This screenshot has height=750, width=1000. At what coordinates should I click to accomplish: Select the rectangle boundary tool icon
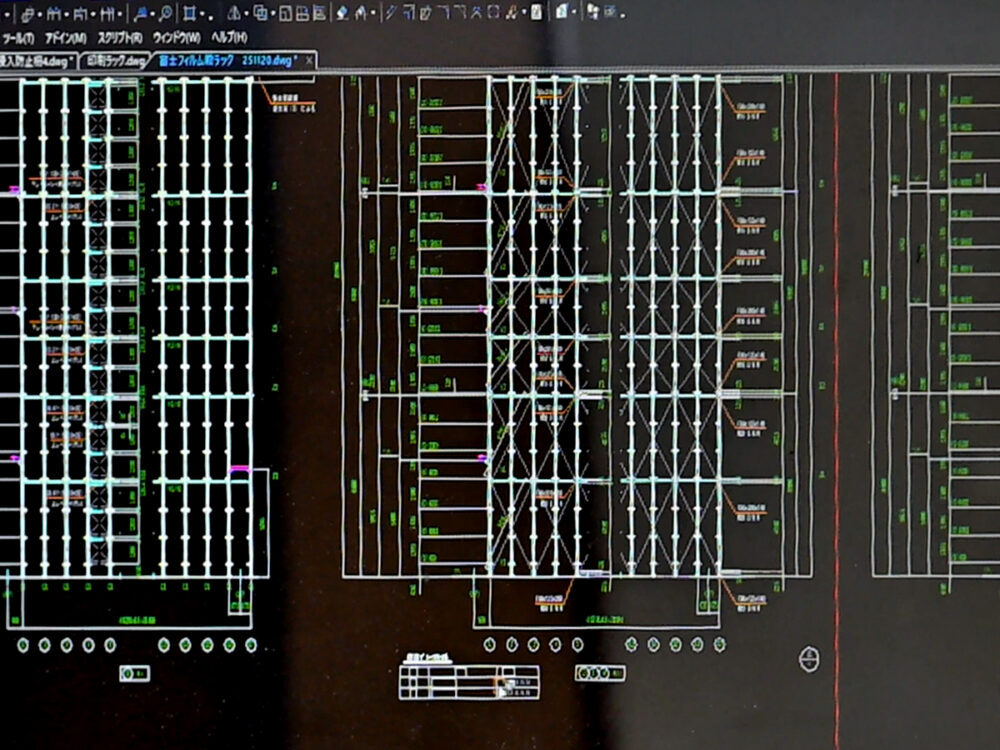click(192, 13)
